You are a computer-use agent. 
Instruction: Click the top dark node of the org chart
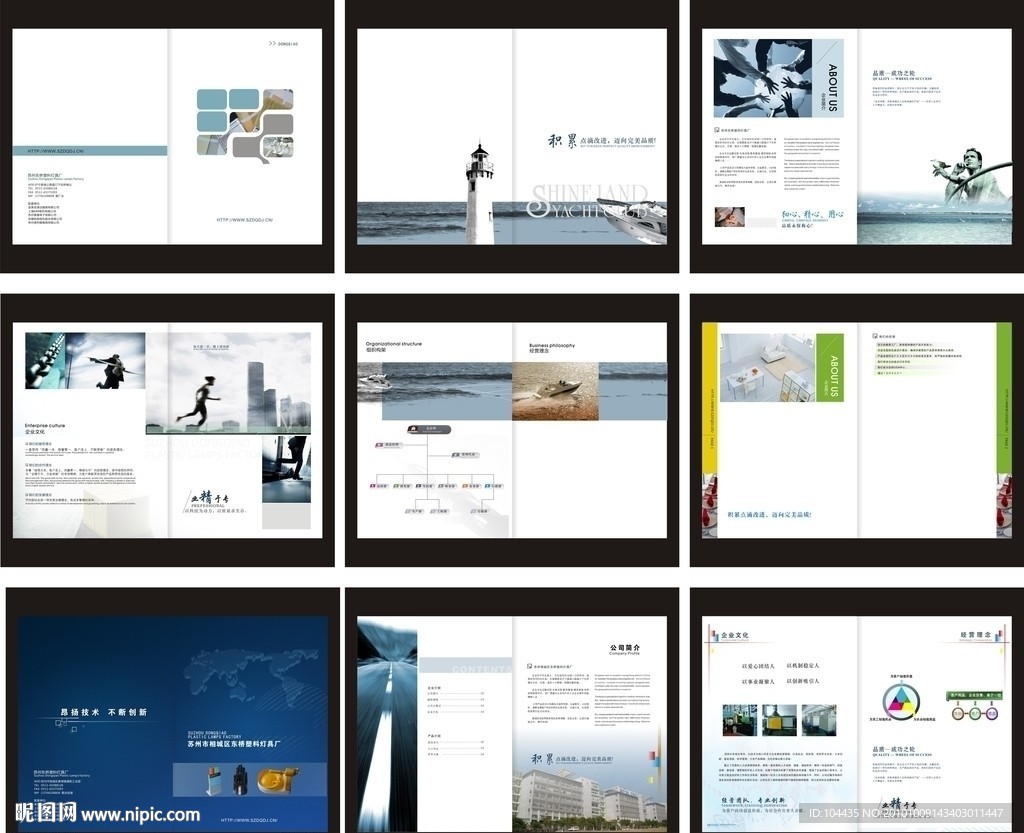pyautogui.click(x=429, y=430)
